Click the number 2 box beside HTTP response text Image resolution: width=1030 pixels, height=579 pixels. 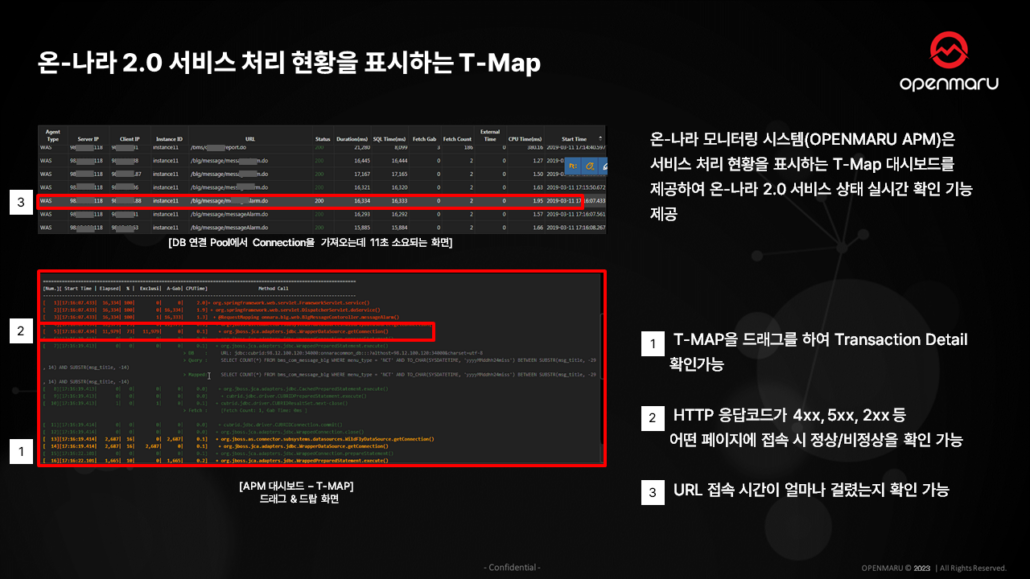point(651,418)
